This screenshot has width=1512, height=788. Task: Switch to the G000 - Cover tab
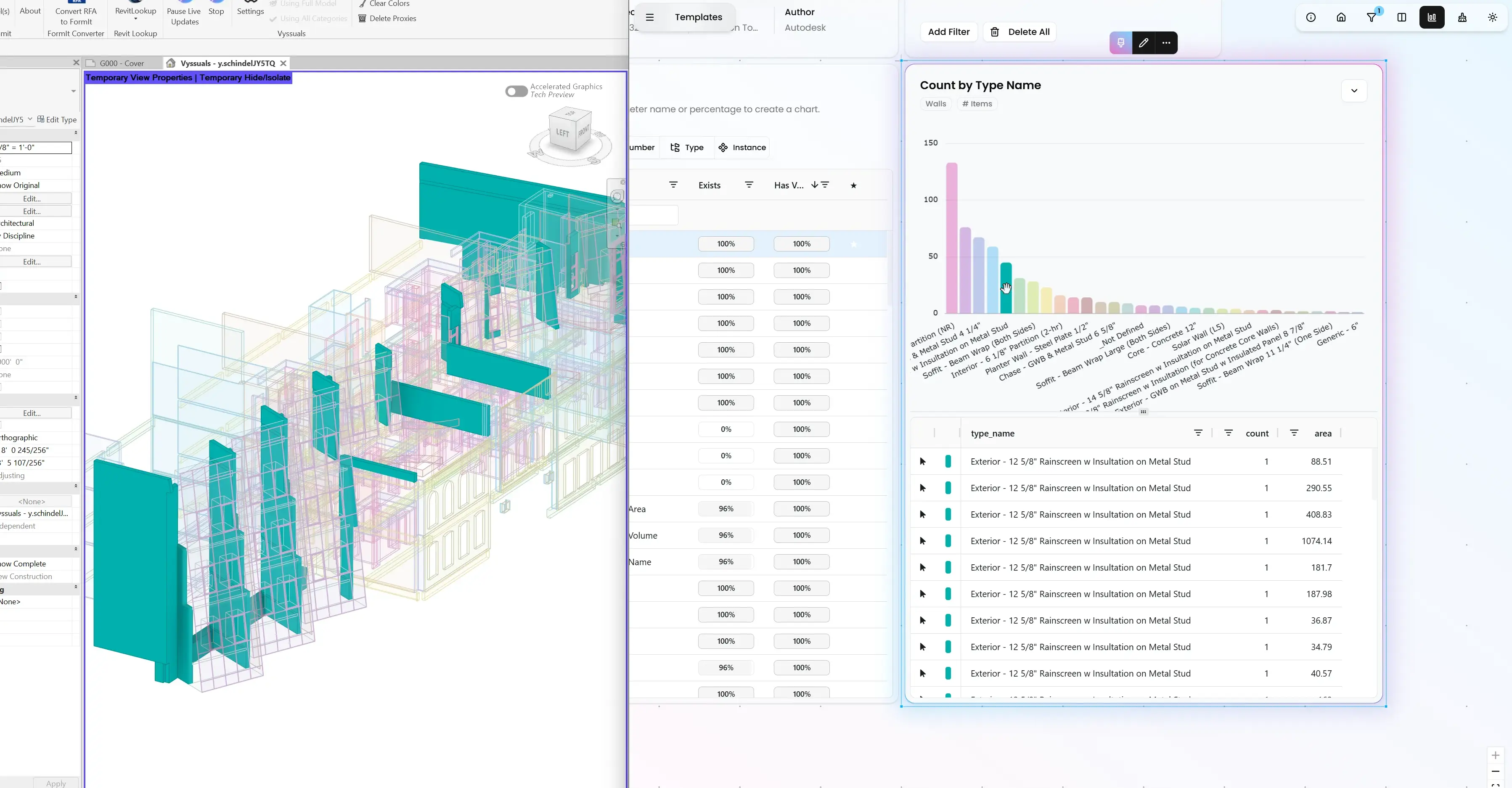(122, 63)
